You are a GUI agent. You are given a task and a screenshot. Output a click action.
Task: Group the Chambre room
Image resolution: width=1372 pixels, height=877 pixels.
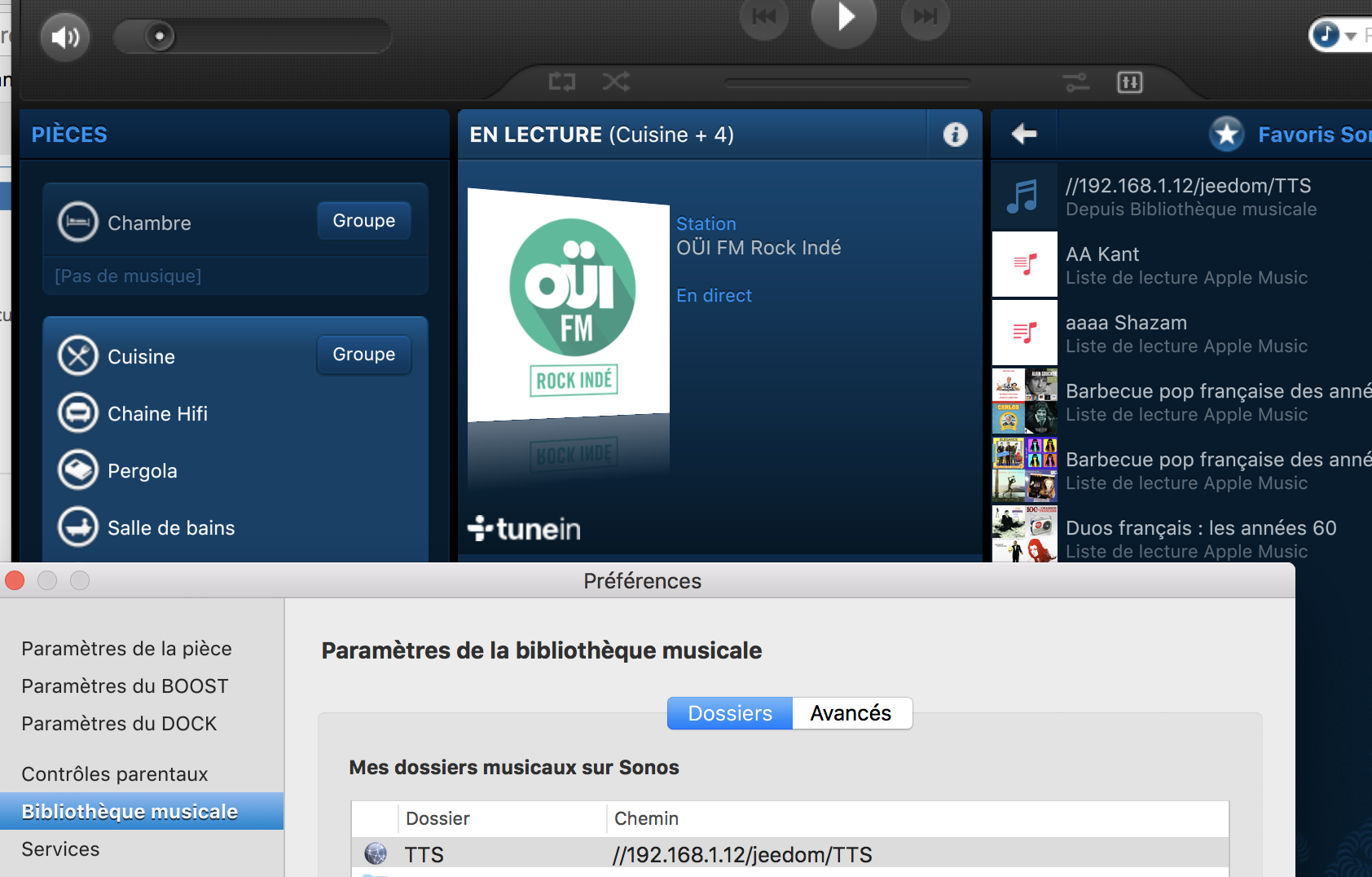point(363,220)
